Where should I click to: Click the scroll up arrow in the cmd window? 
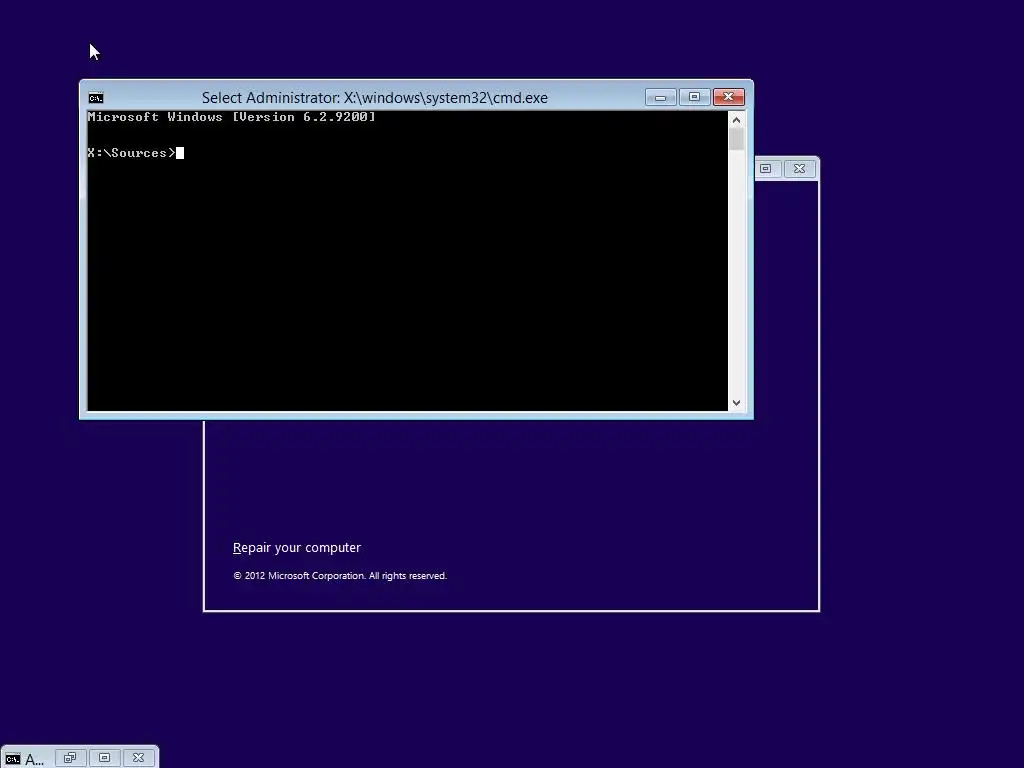pos(736,120)
